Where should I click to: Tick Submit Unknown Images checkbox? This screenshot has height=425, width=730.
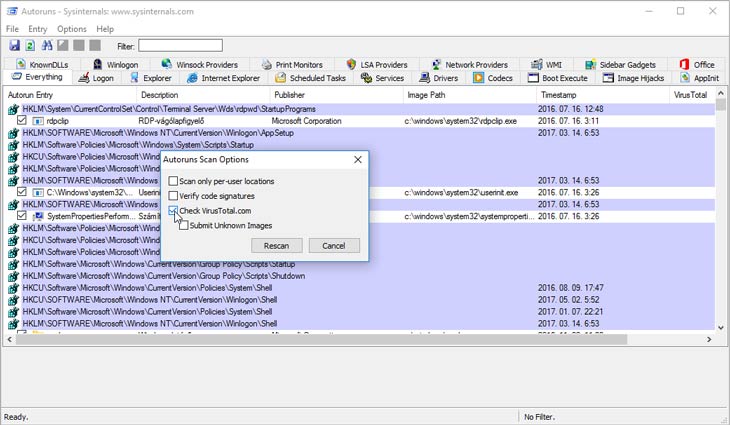[183, 225]
